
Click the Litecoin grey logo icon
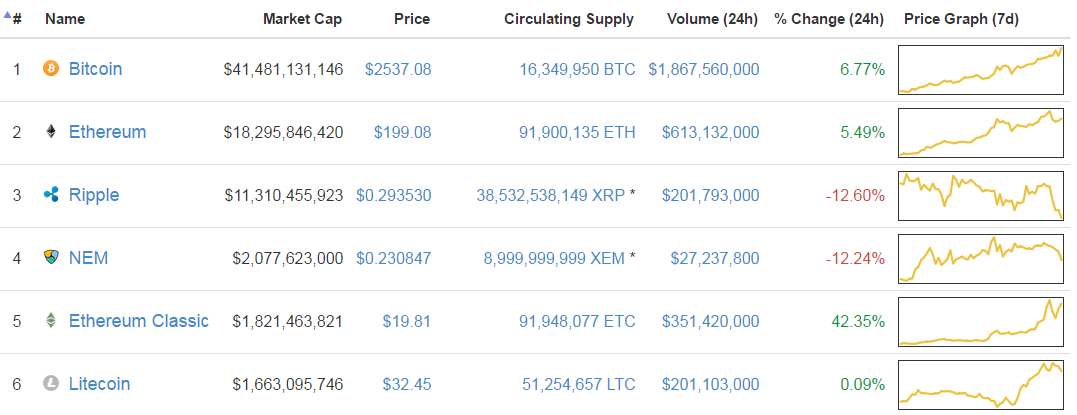click(51, 383)
